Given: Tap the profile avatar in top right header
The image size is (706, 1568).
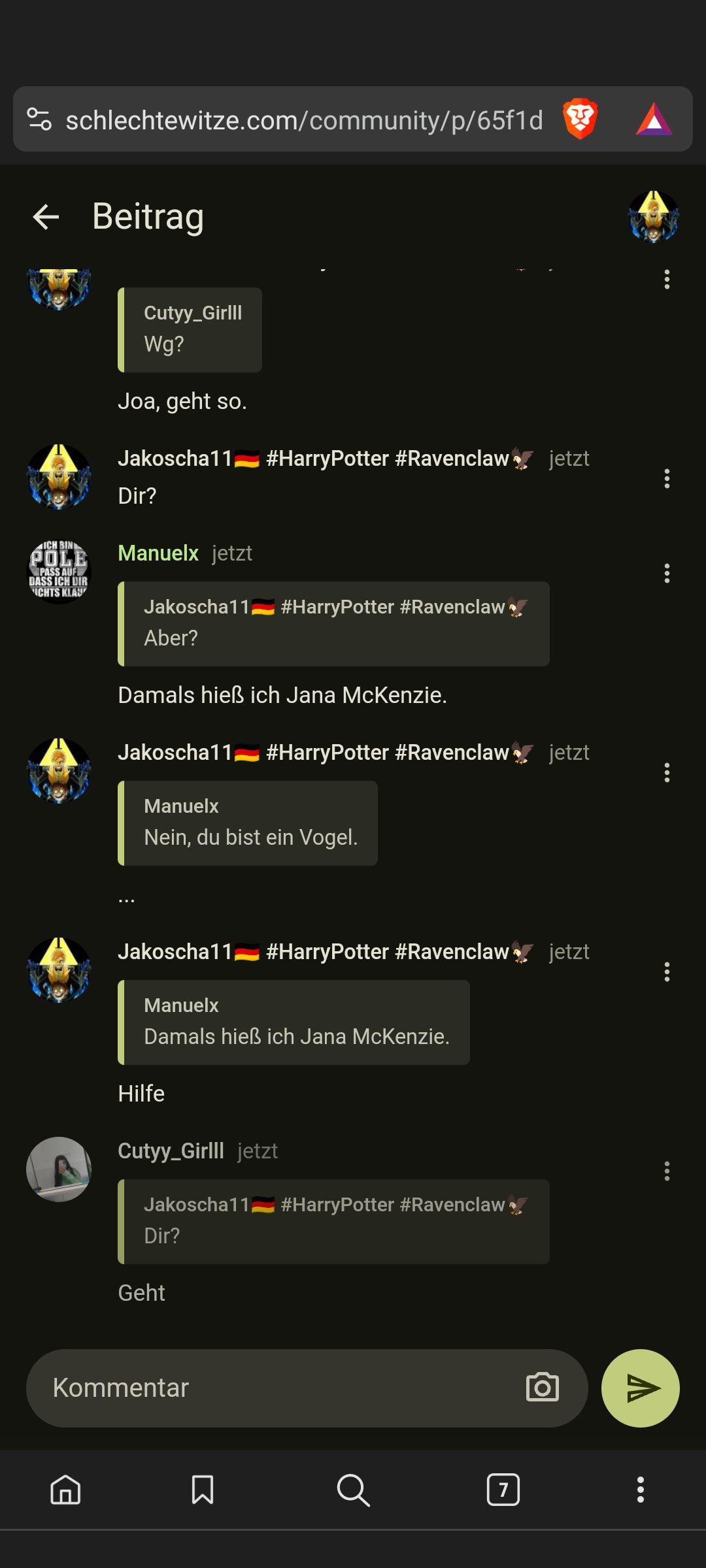Looking at the screenshot, I should (x=654, y=217).
